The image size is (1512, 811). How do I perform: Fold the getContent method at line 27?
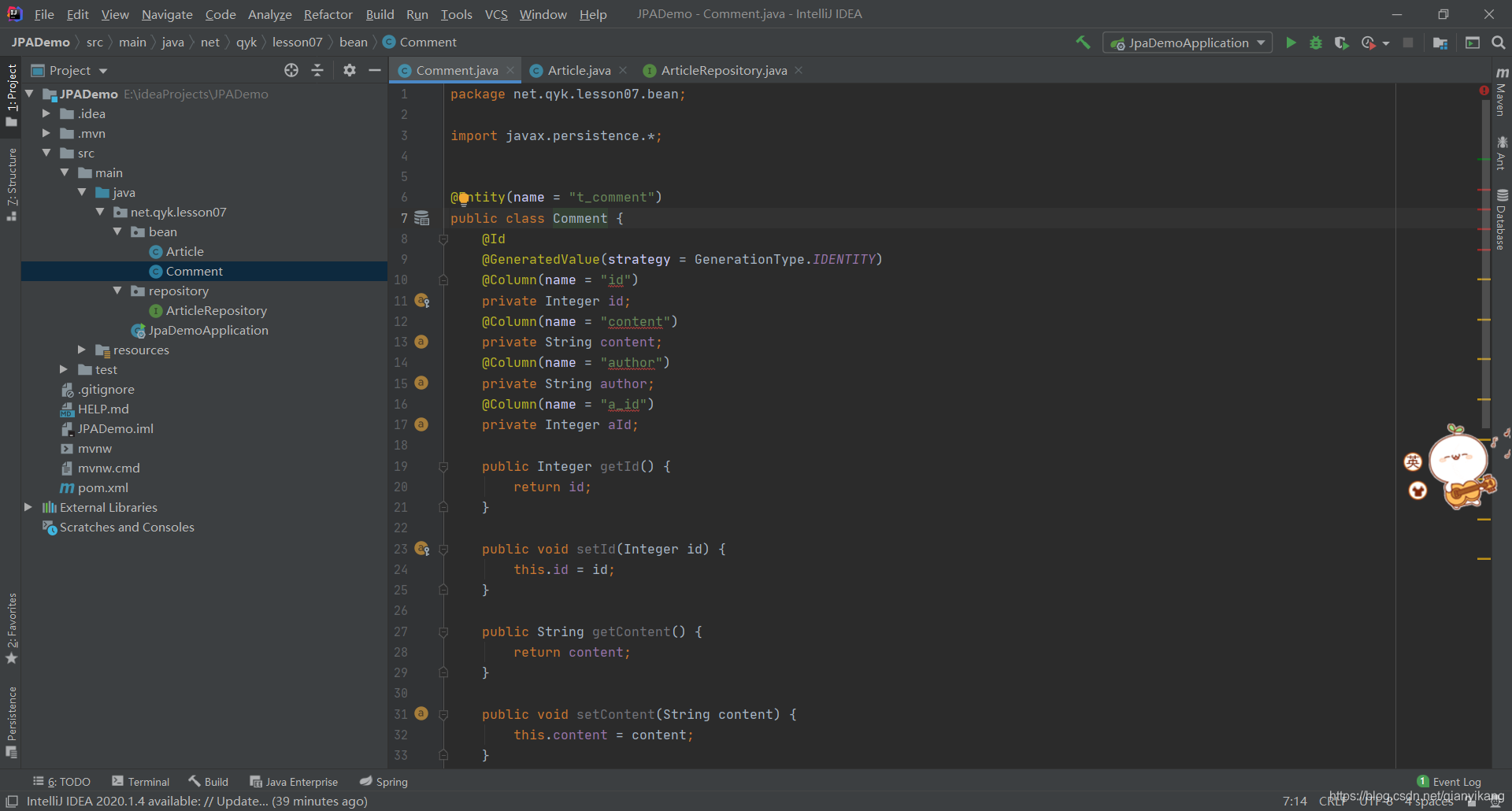point(443,632)
